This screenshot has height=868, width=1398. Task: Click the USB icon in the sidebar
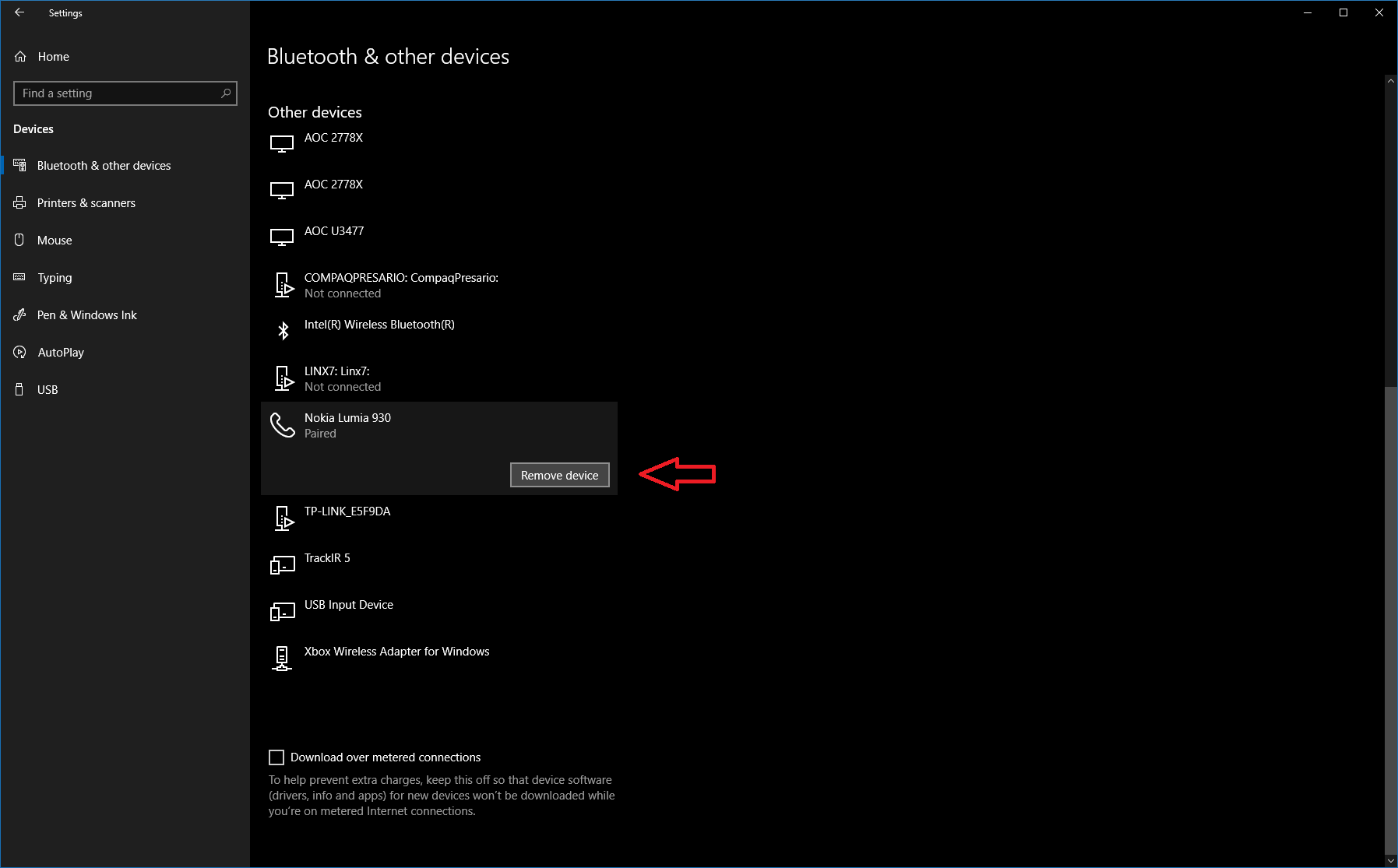(20, 389)
